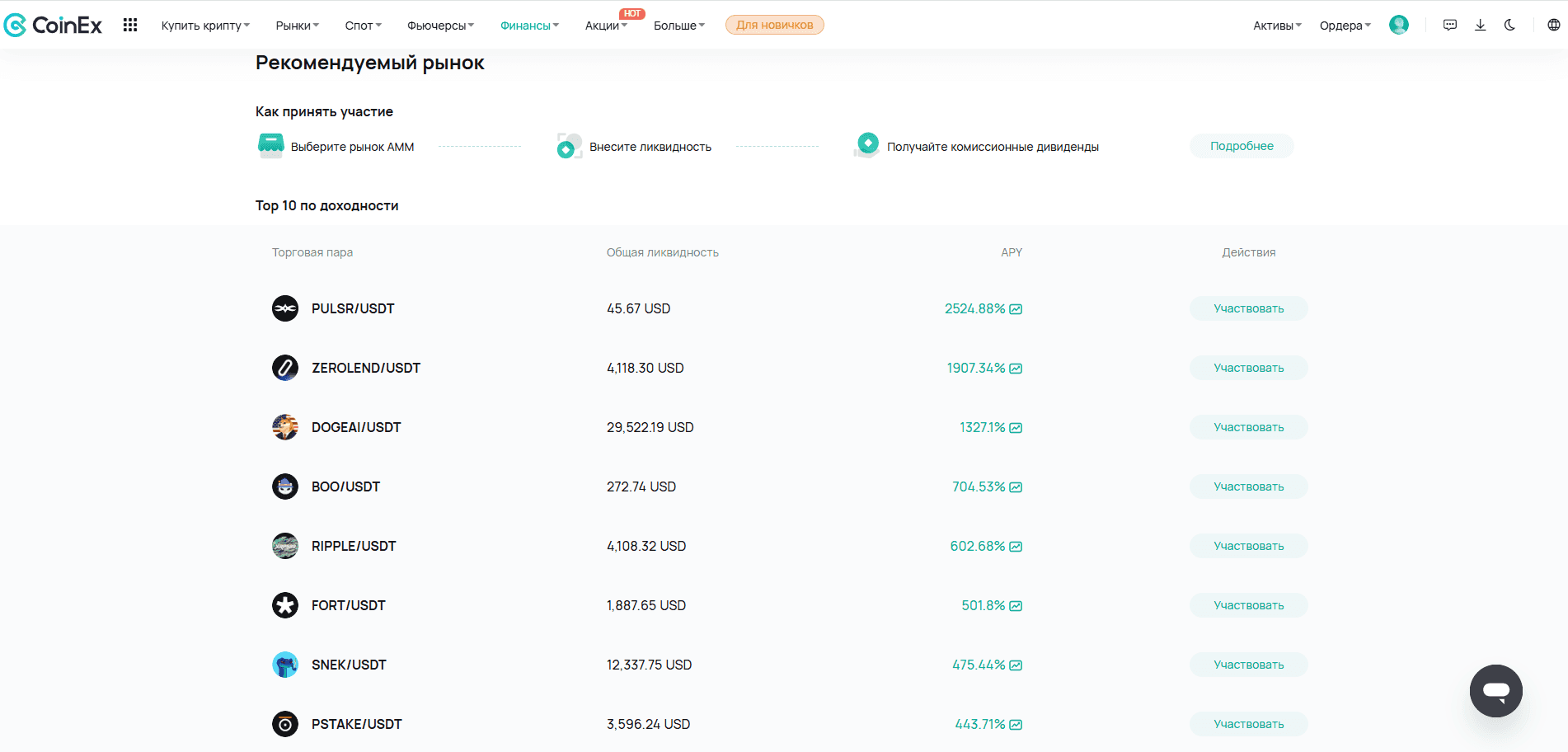Open the user profile avatar
The width and height of the screenshot is (1568, 752).
coord(1399,26)
